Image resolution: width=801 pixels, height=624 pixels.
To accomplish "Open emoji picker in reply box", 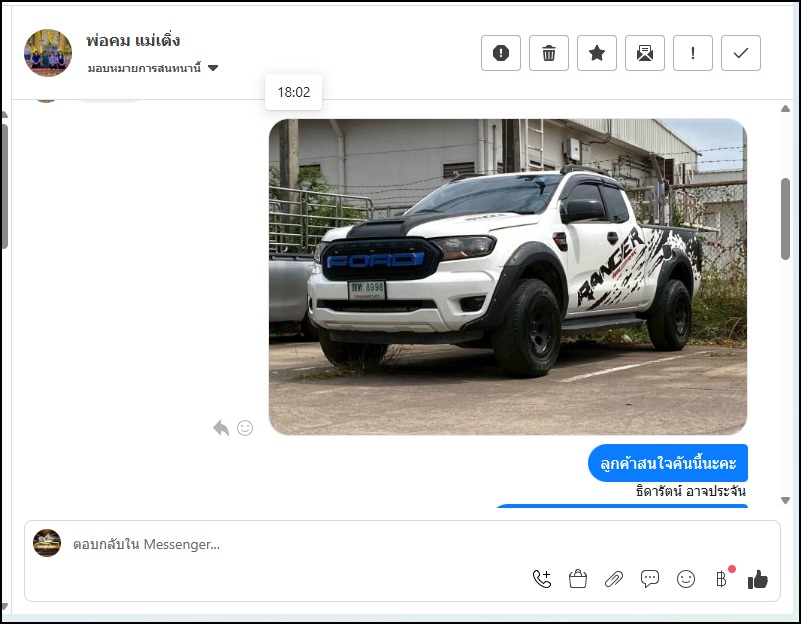I will pyautogui.click(x=686, y=579).
